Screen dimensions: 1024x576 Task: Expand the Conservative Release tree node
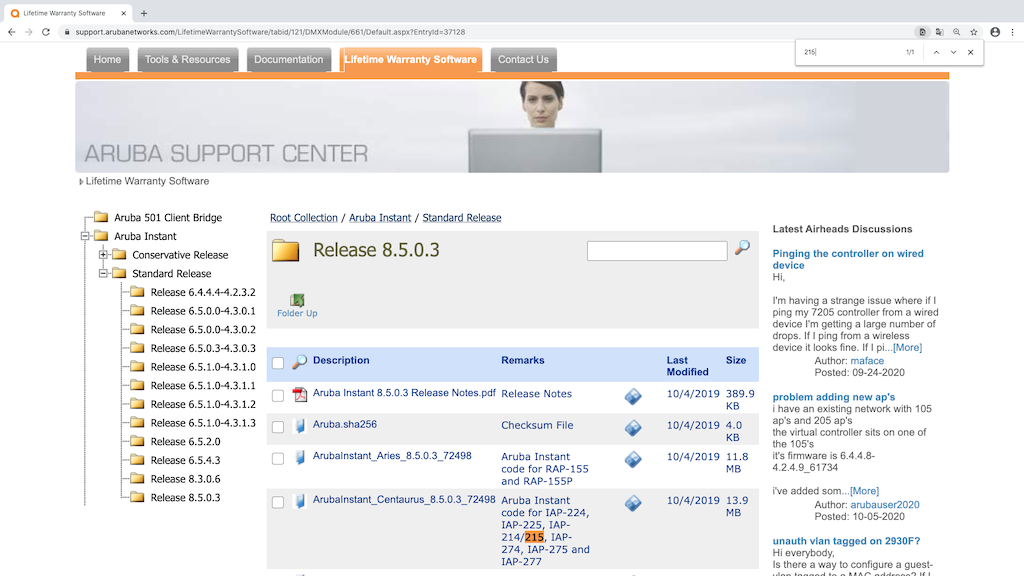103,255
